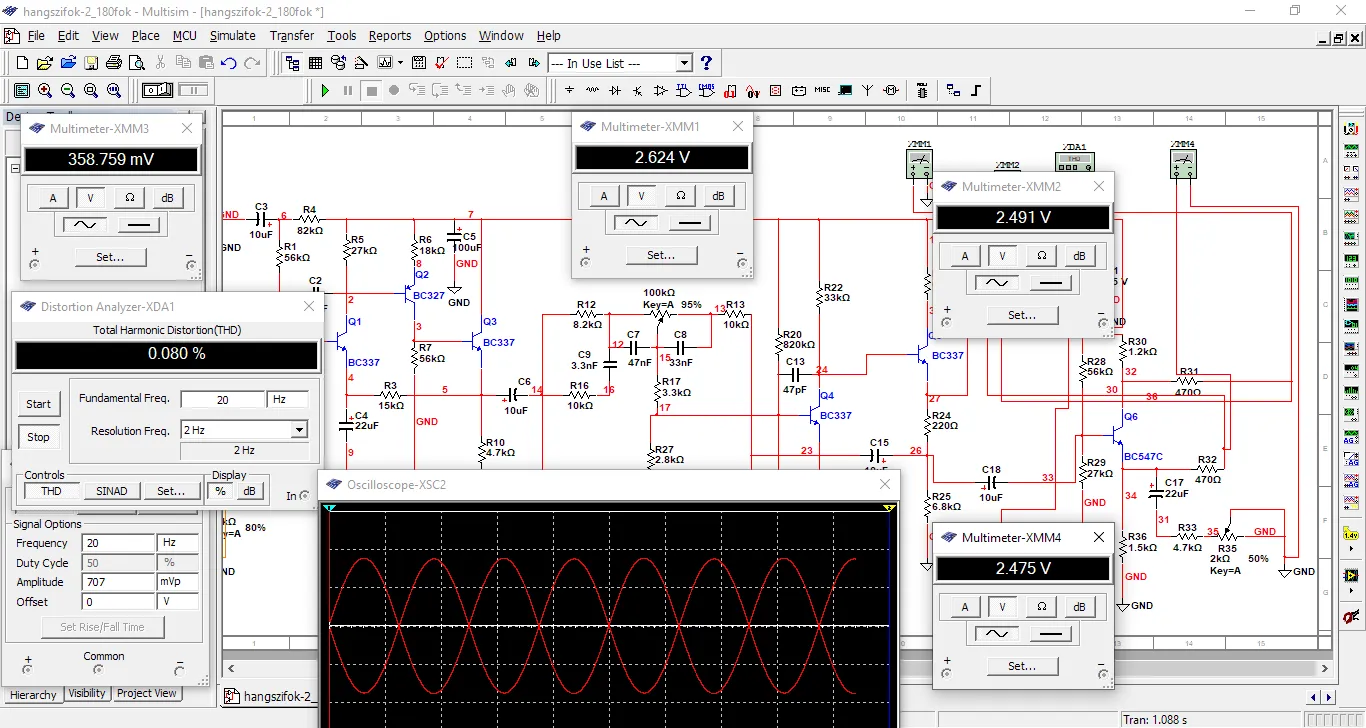Screen dimensions: 1366x728
Task: Create a new design file
Action: (23, 63)
